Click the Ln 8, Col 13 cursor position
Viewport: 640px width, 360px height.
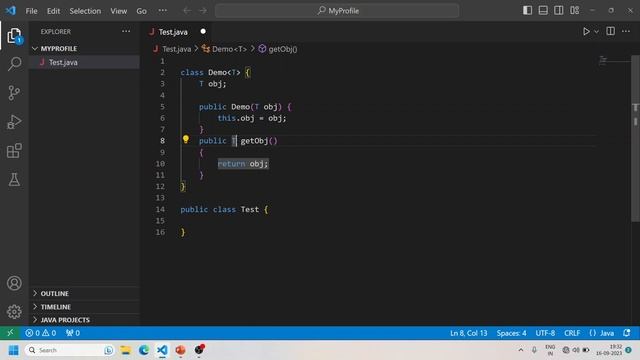click(469, 333)
